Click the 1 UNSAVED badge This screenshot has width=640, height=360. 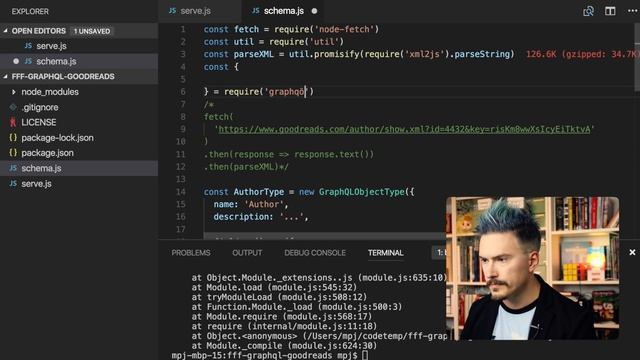pos(92,31)
